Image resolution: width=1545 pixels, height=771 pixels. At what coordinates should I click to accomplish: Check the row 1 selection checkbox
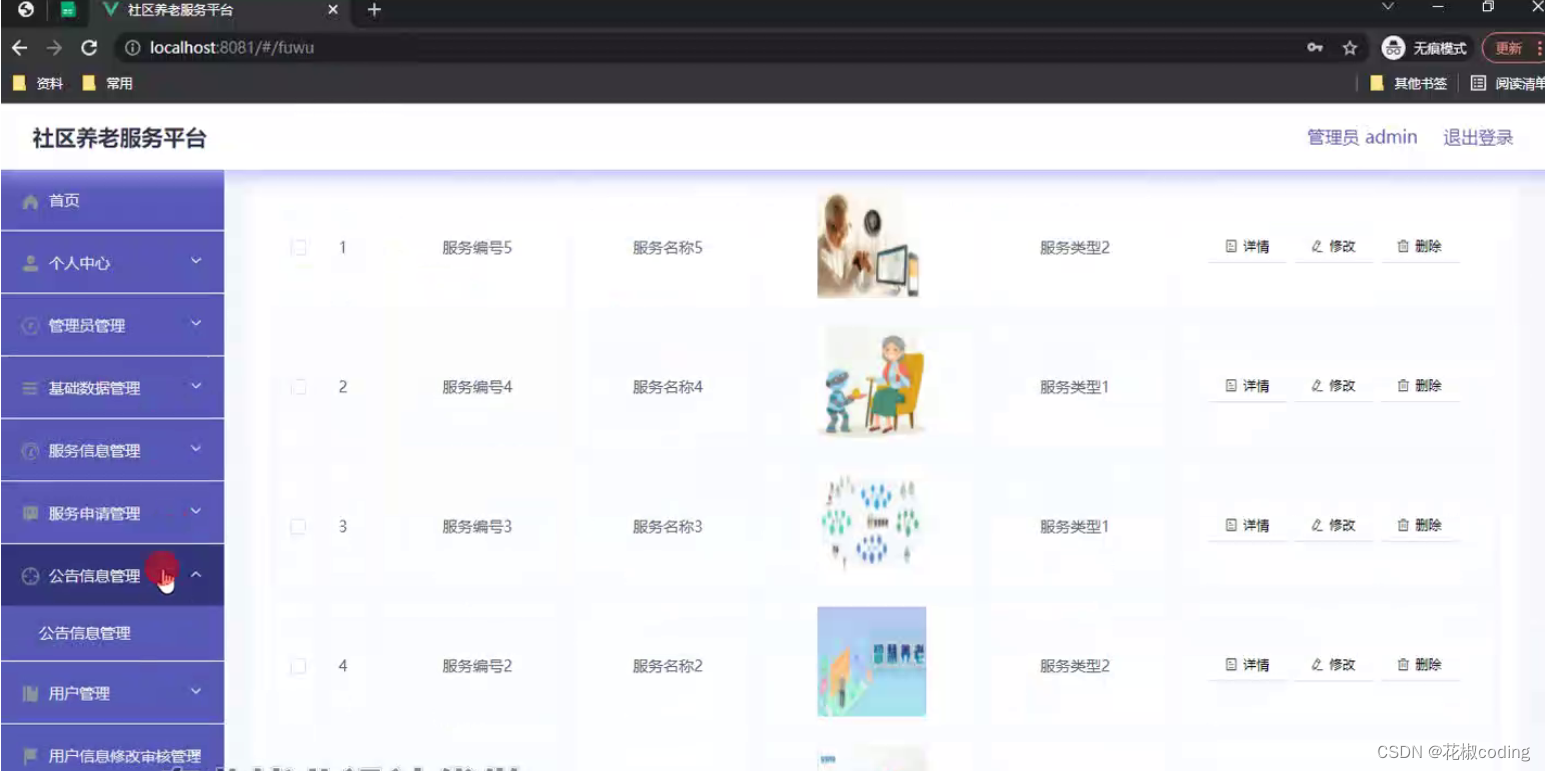click(x=298, y=247)
